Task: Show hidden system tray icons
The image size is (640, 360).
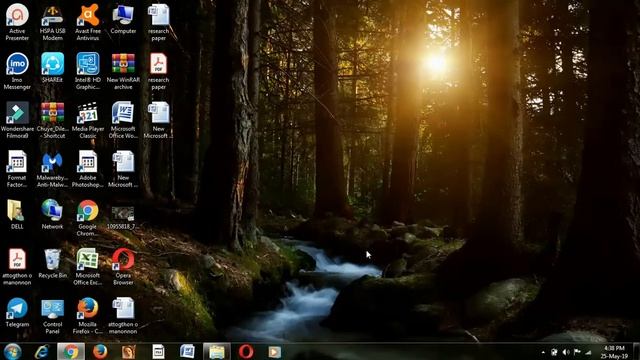Action: pyautogui.click(x=543, y=352)
